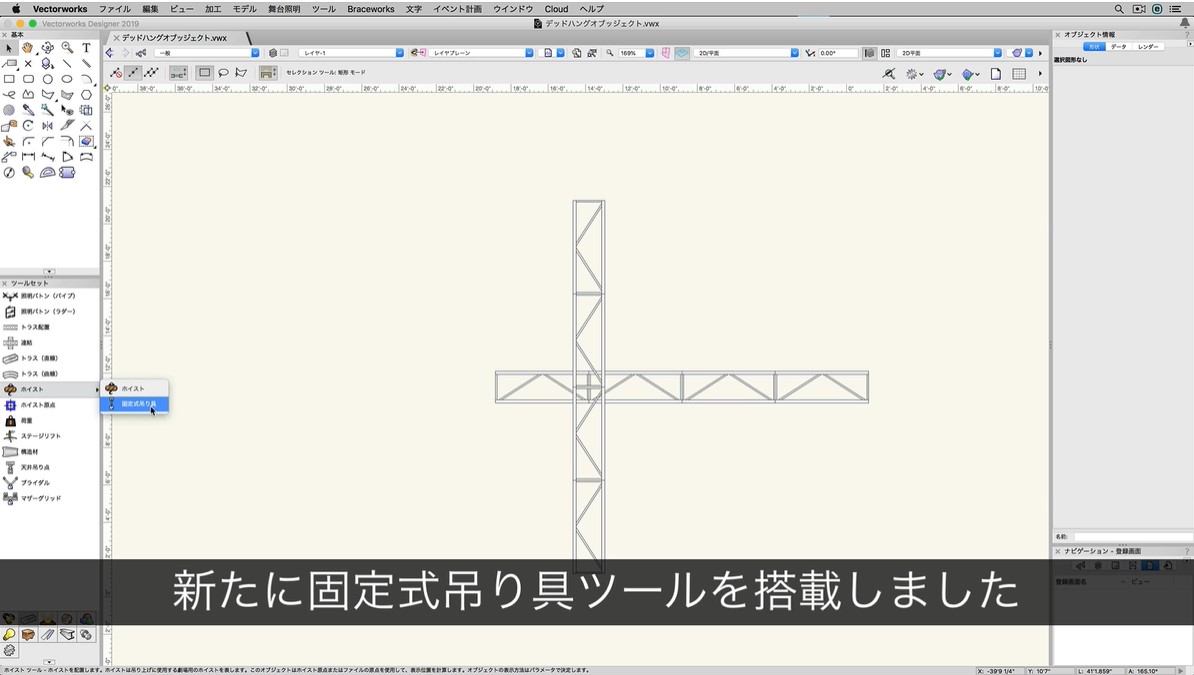The height and width of the screenshot is (675, 1194).
Task: Open macOS Spotlight search
Action: [x=1119, y=9]
